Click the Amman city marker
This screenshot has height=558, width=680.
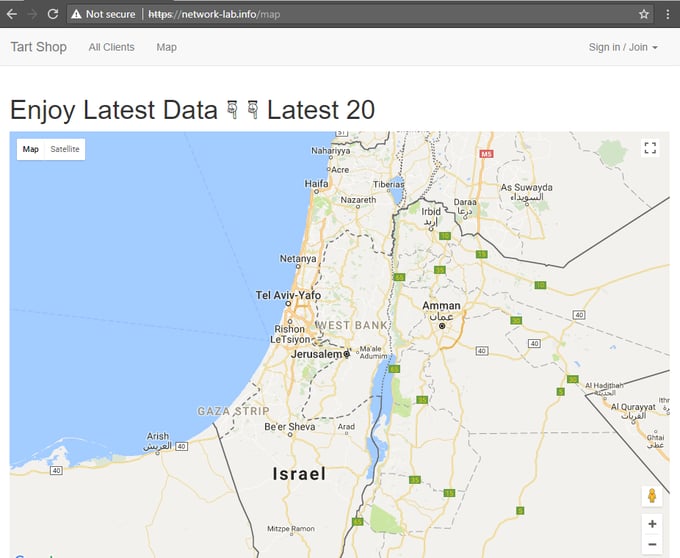tap(442, 326)
